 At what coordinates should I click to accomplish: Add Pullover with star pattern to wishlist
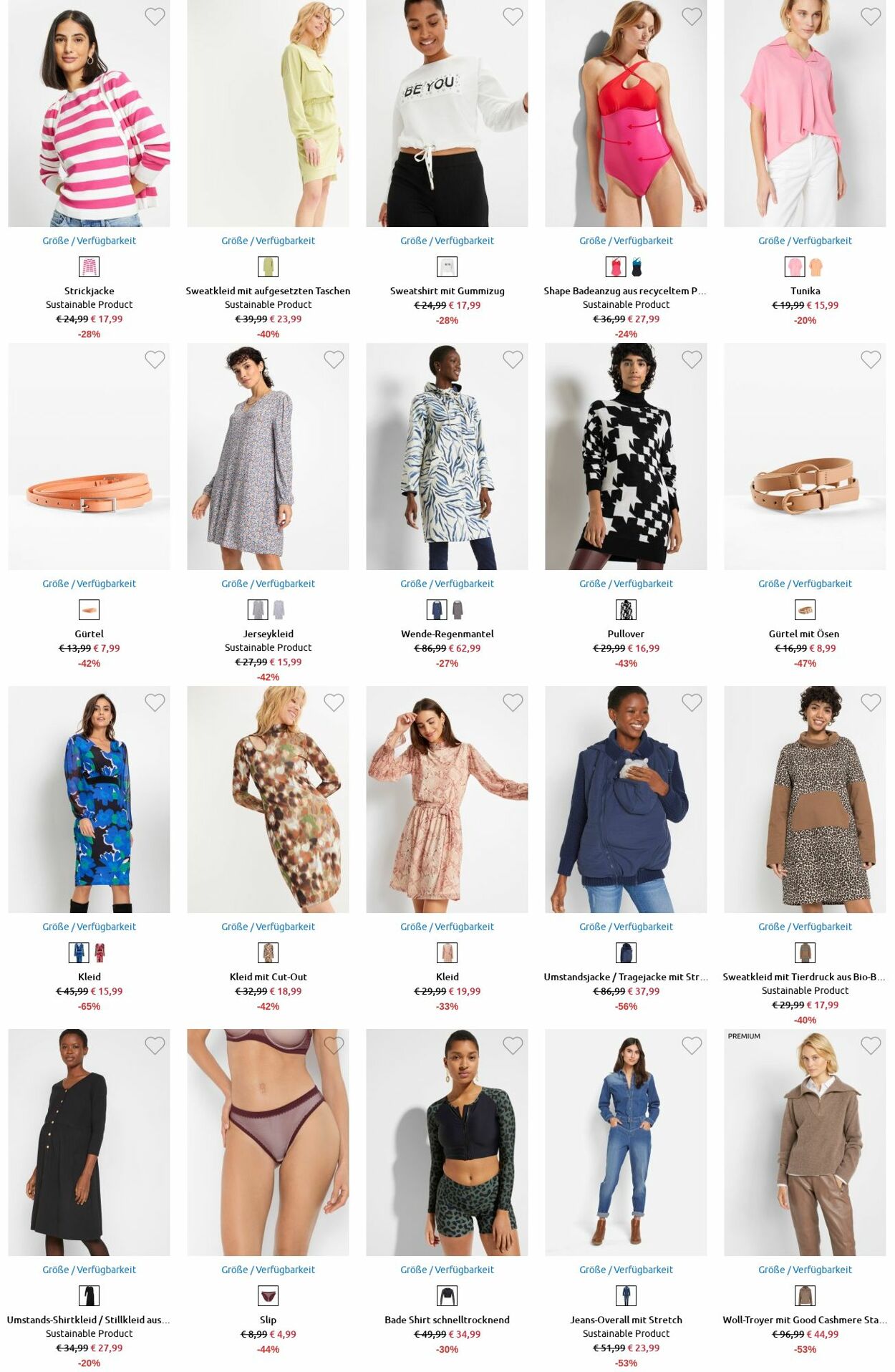tap(692, 359)
